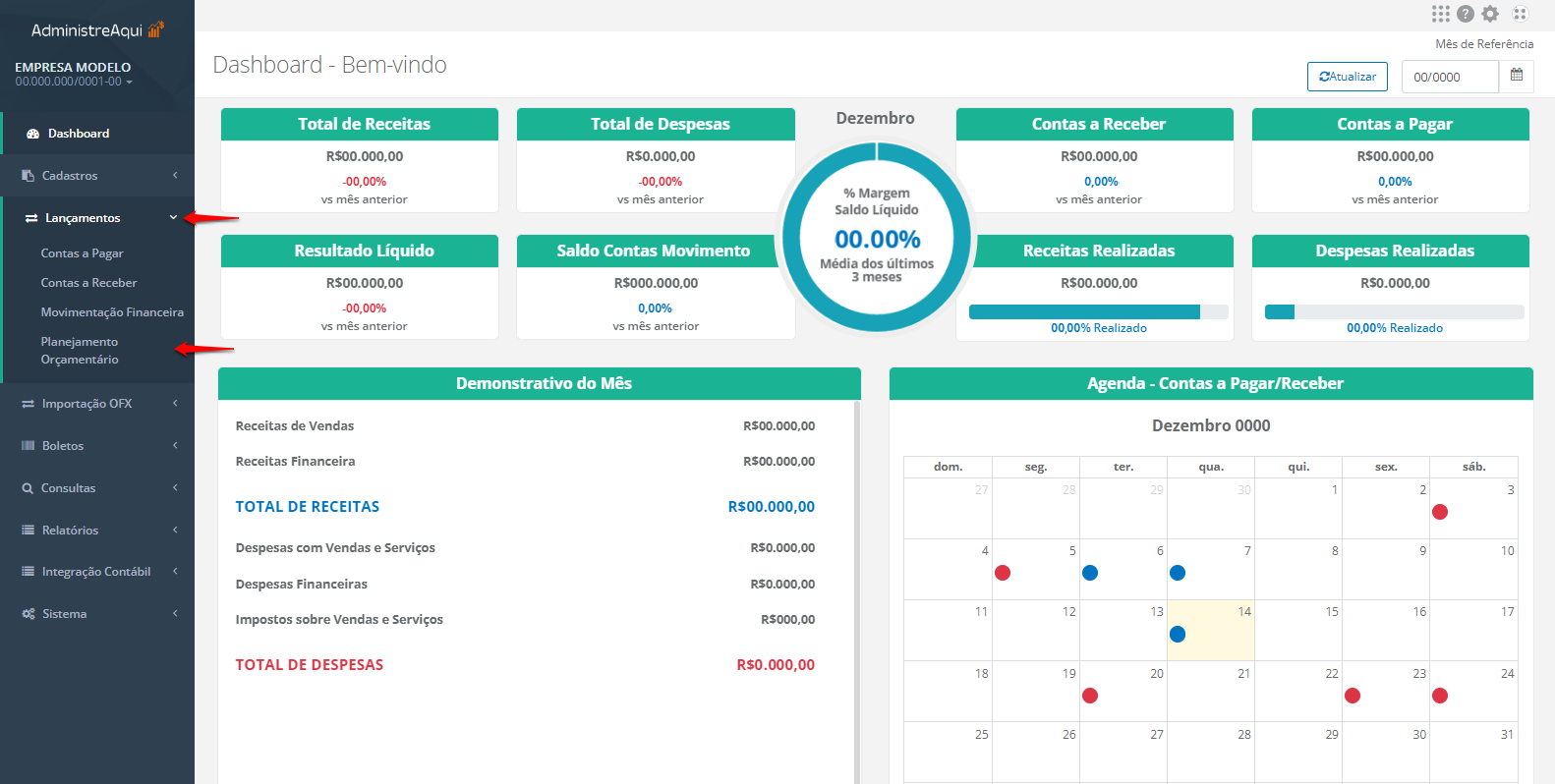The width and height of the screenshot is (1555, 784).
Task: Select Movimentação Financeira menu item
Action: [112, 312]
